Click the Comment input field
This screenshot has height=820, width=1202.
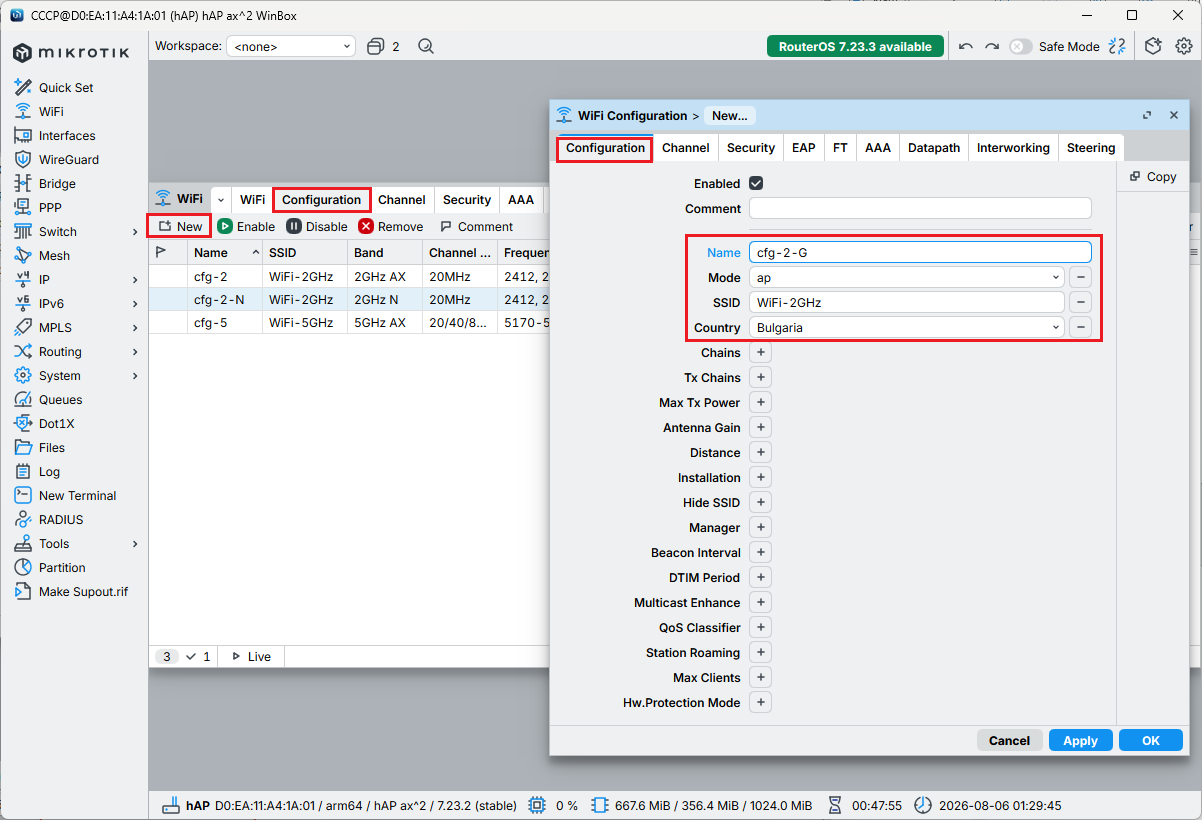(920, 208)
